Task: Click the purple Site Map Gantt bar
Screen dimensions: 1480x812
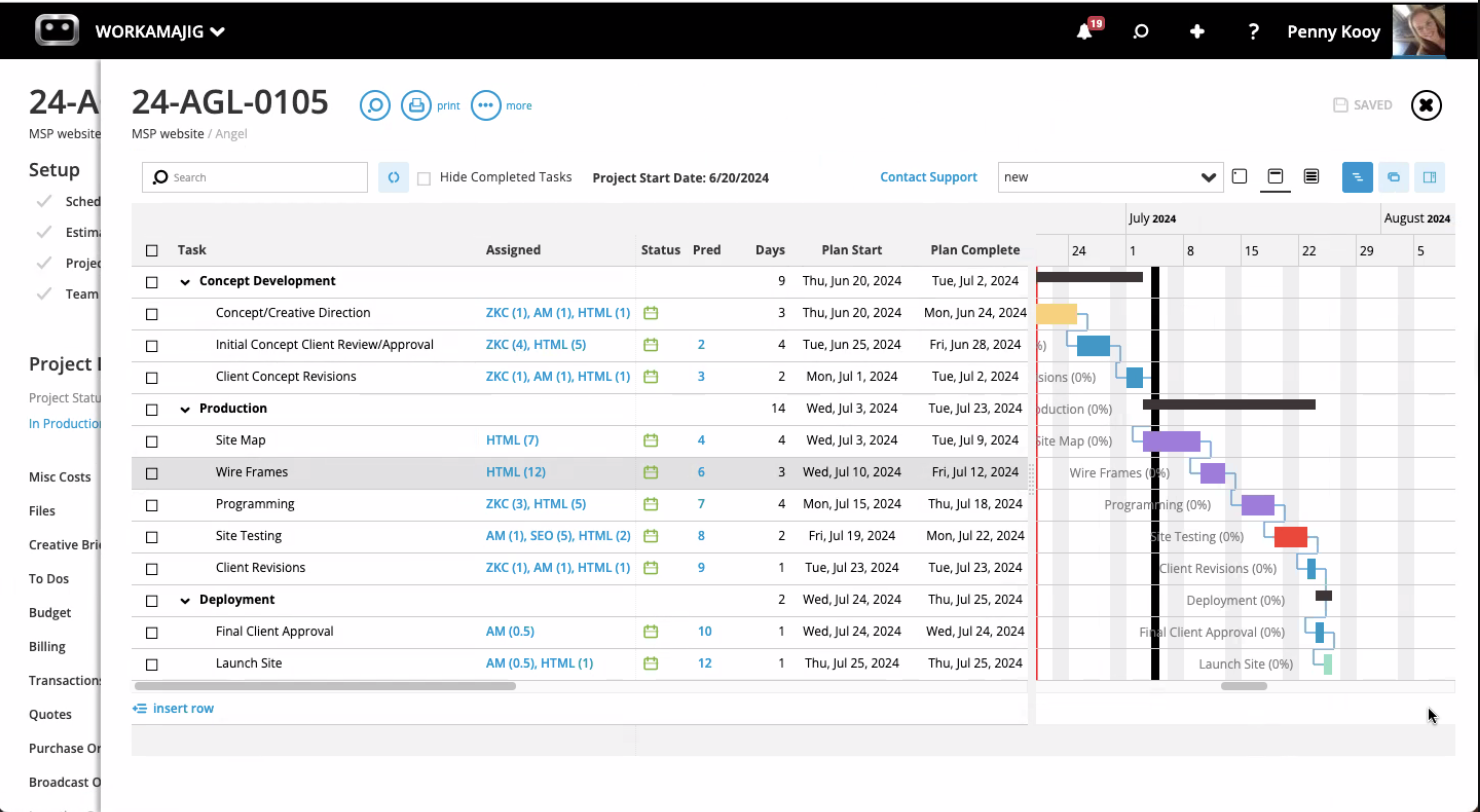Action: 1171,441
